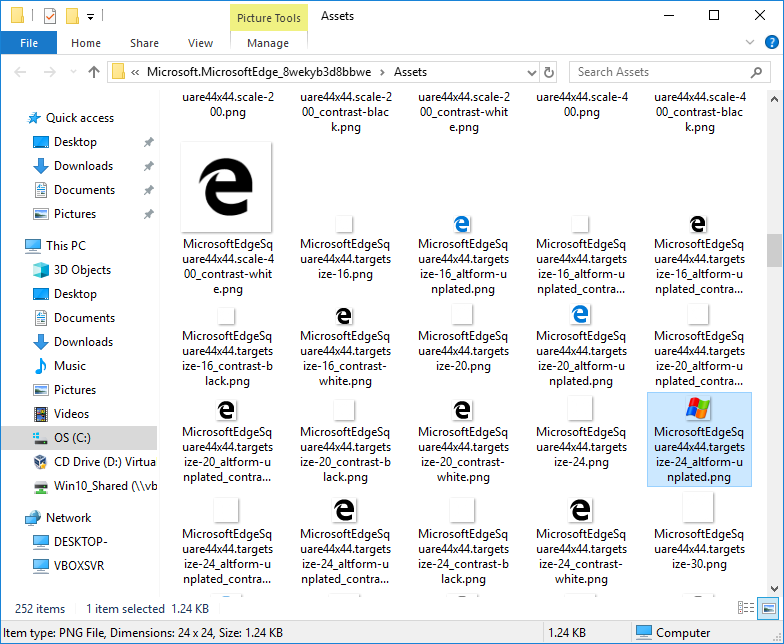Viewport: 784px width, 644px height.
Task: Select the targetsize-20.png file
Action: 463,339
